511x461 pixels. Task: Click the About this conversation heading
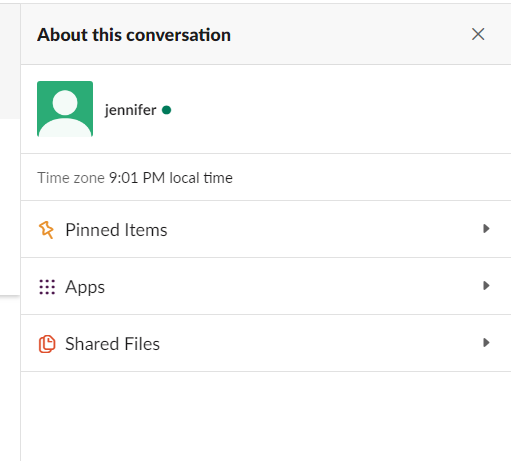[x=134, y=35]
